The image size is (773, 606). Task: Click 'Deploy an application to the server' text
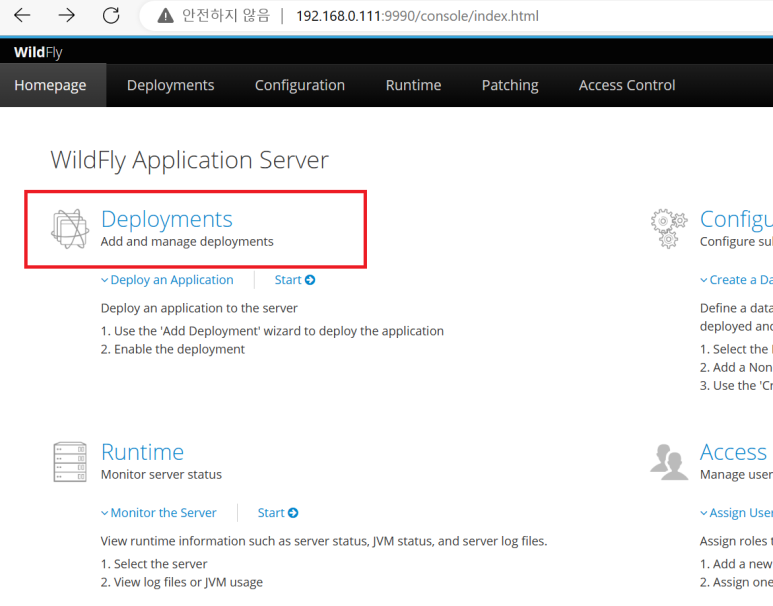[x=199, y=308]
